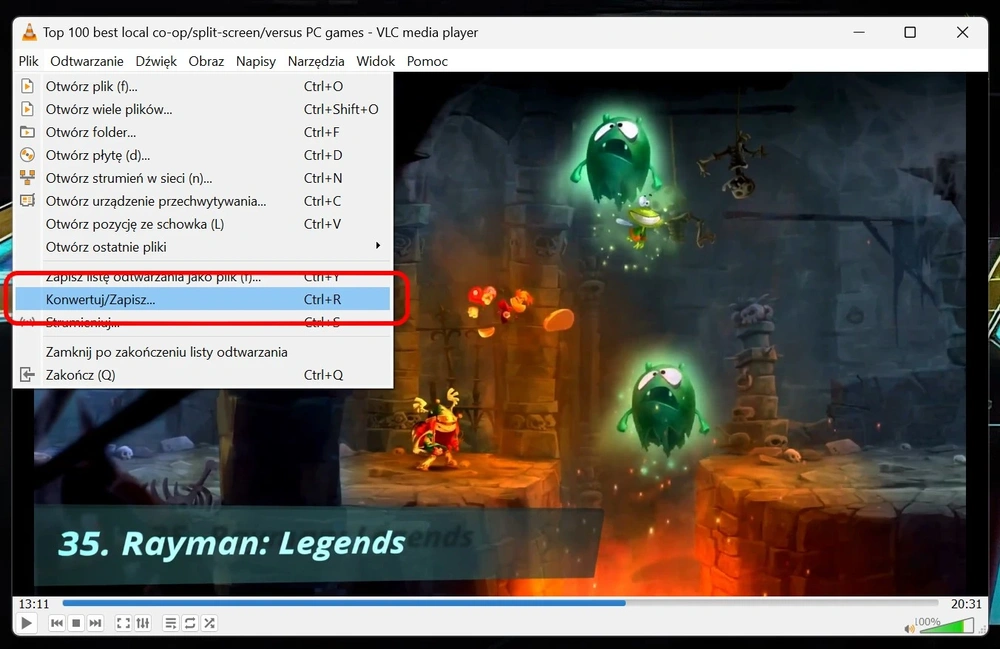This screenshot has width=1000, height=649.
Task: Toggle the loop repeat mode
Action: click(190, 623)
